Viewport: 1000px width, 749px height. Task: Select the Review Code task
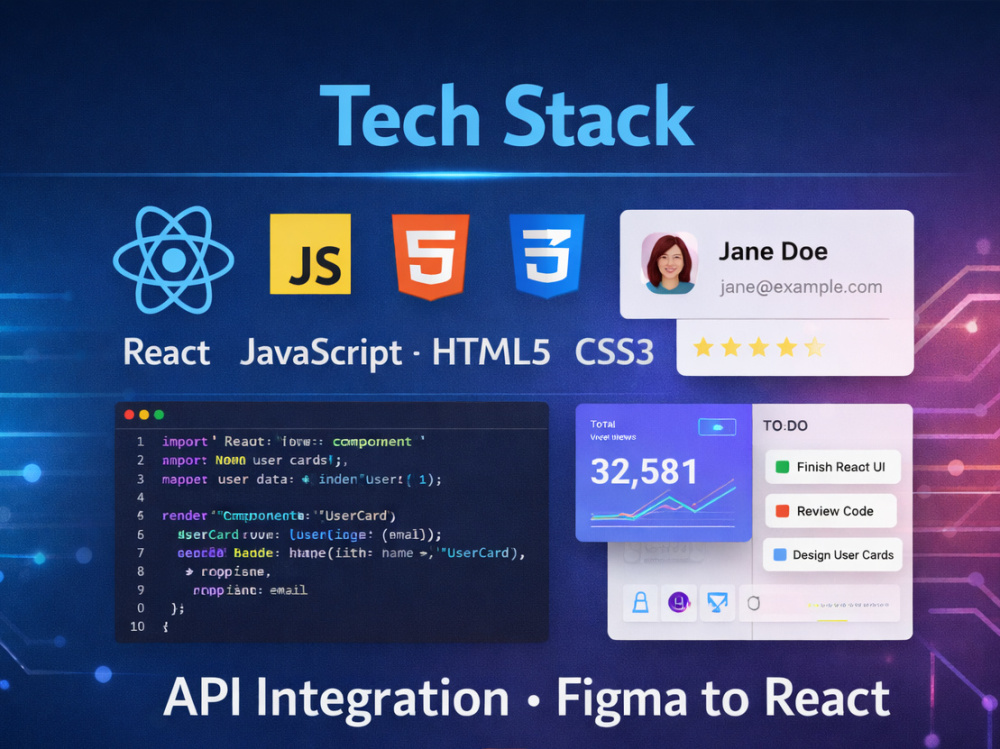coord(831,511)
